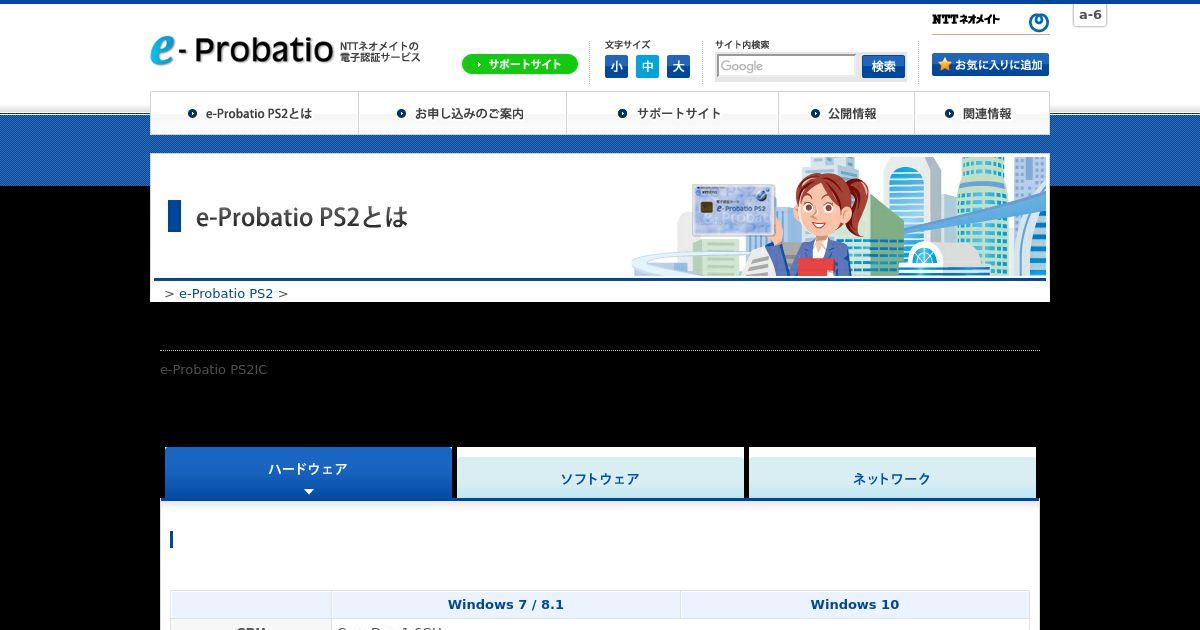Click the 検索 search button

point(883,66)
